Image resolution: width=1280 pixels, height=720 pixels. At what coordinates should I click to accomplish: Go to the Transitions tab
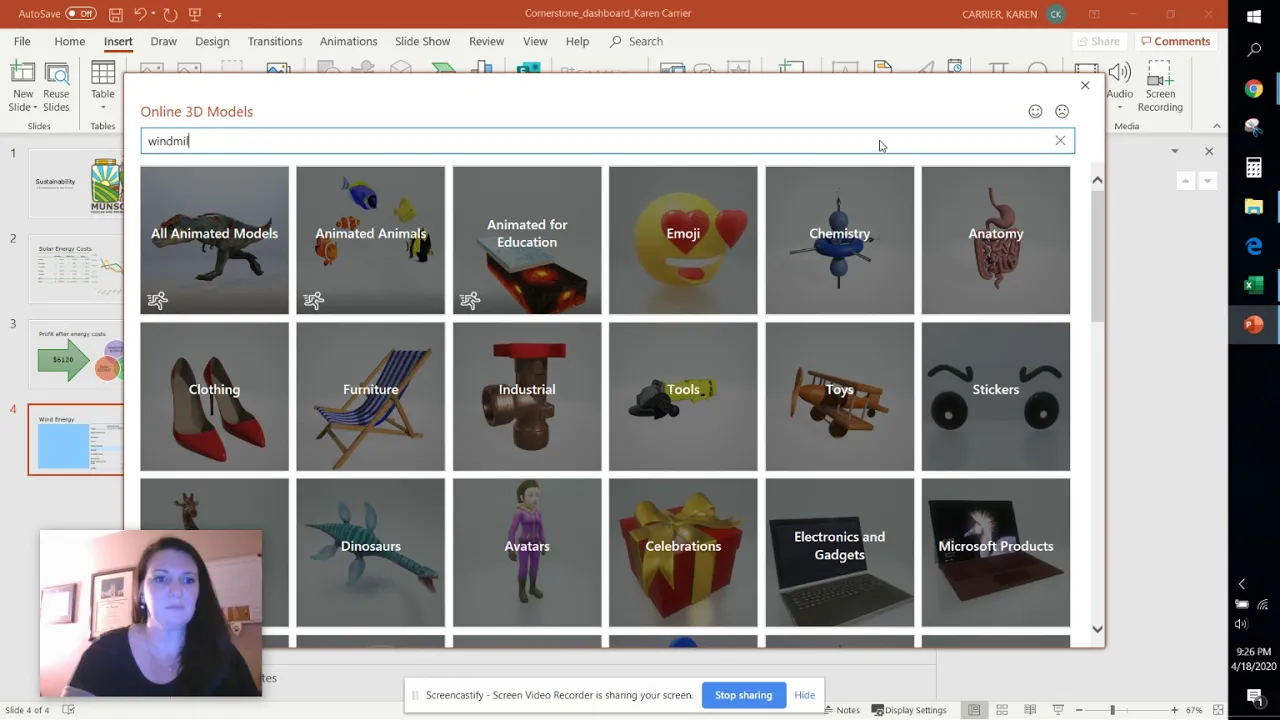click(275, 41)
